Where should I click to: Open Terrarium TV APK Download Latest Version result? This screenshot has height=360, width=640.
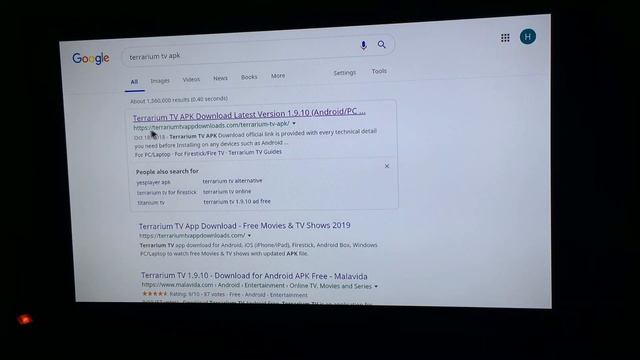(x=249, y=114)
